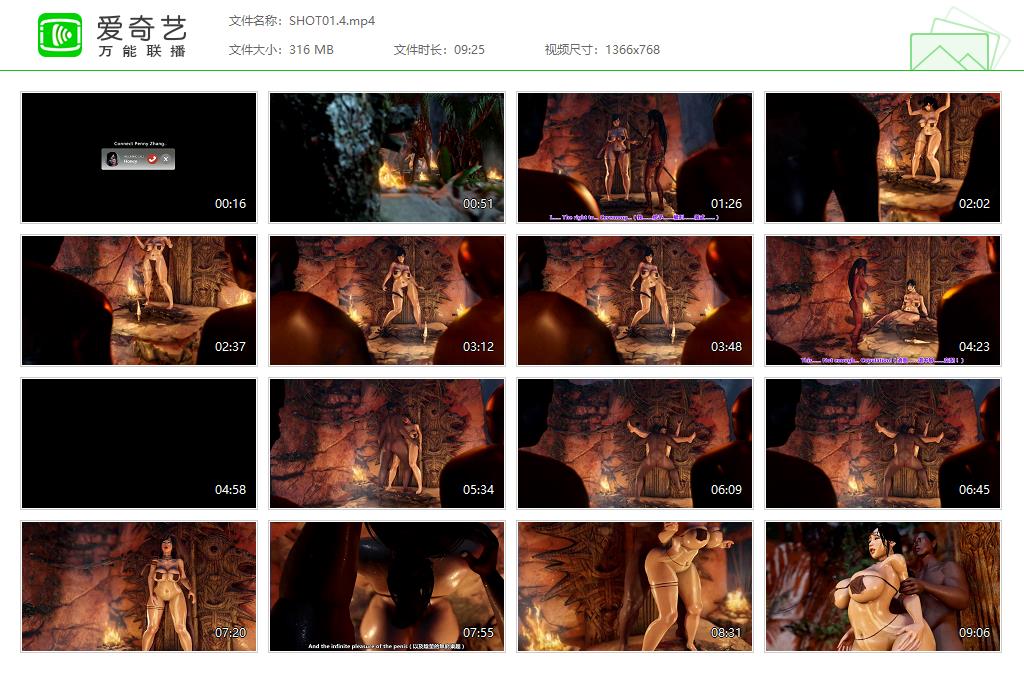
Task: Open the thumbnail stamped 00:16
Action: (139, 157)
